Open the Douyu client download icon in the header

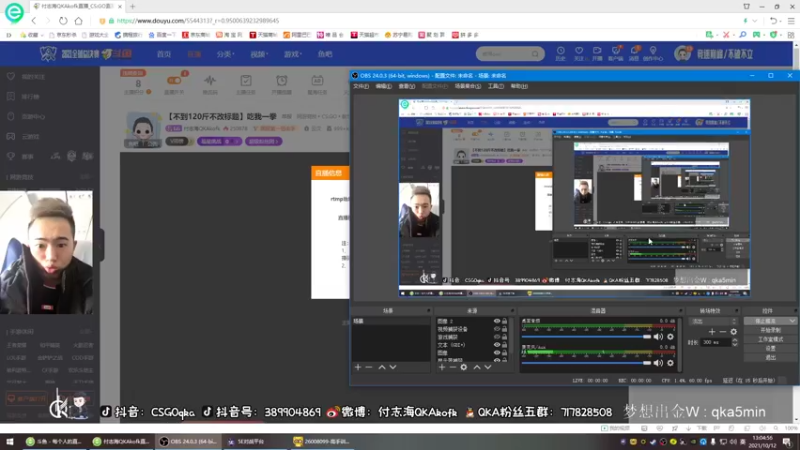[x=616, y=53]
